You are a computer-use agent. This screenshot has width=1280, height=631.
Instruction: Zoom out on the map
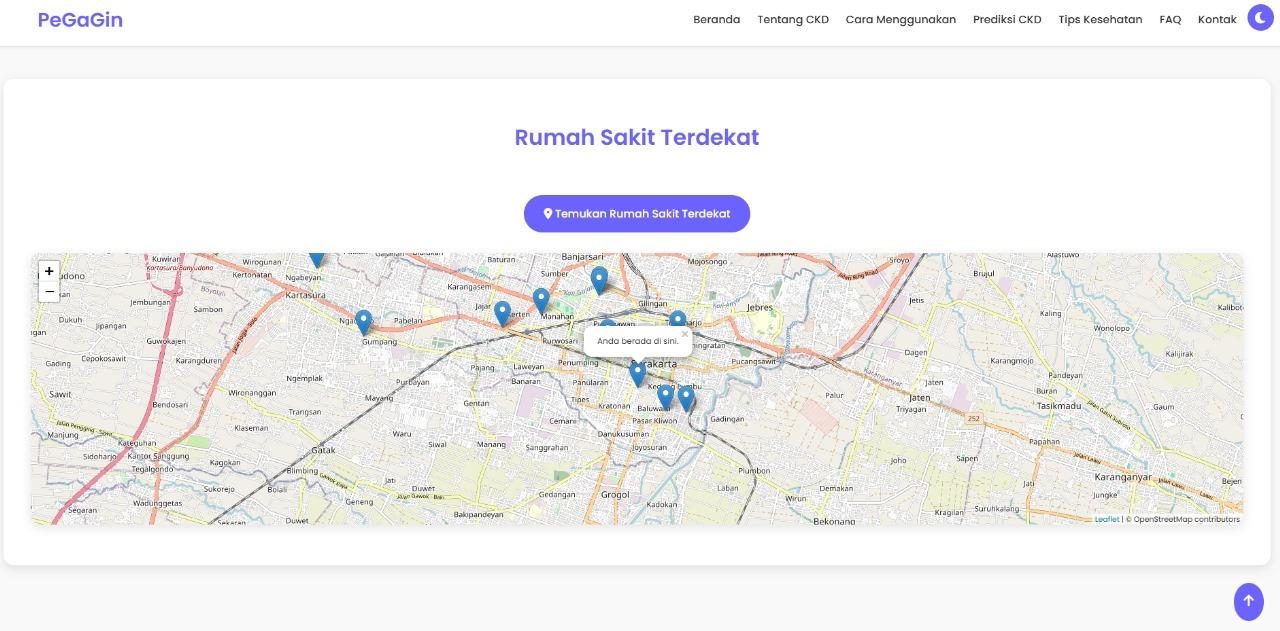pyautogui.click(x=49, y=291)
